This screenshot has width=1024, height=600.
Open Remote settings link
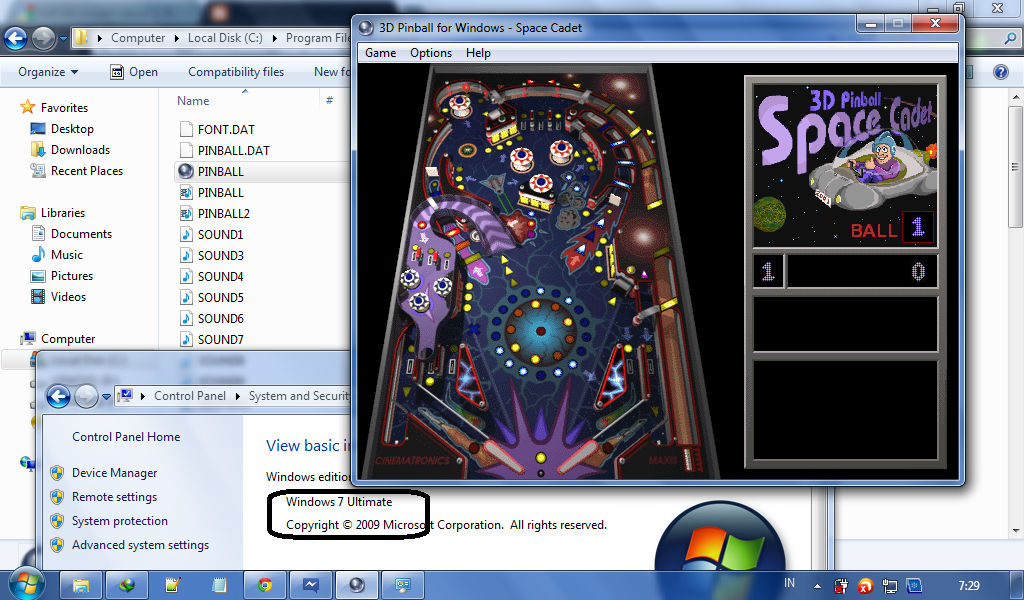(114, 497)
